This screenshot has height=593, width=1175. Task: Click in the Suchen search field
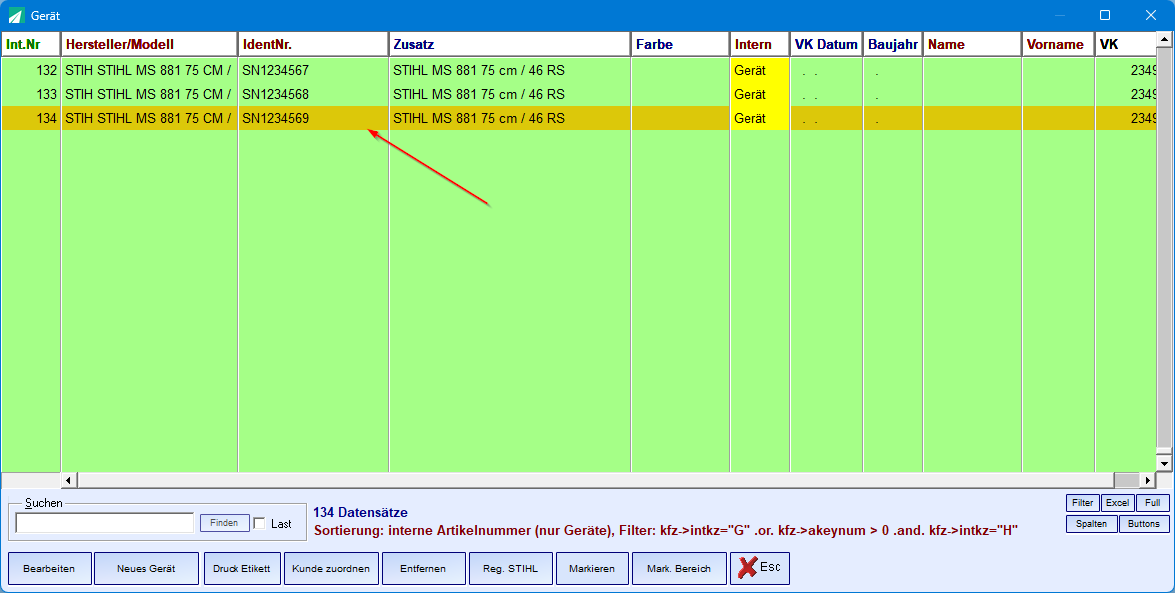[x=104, y=523]
